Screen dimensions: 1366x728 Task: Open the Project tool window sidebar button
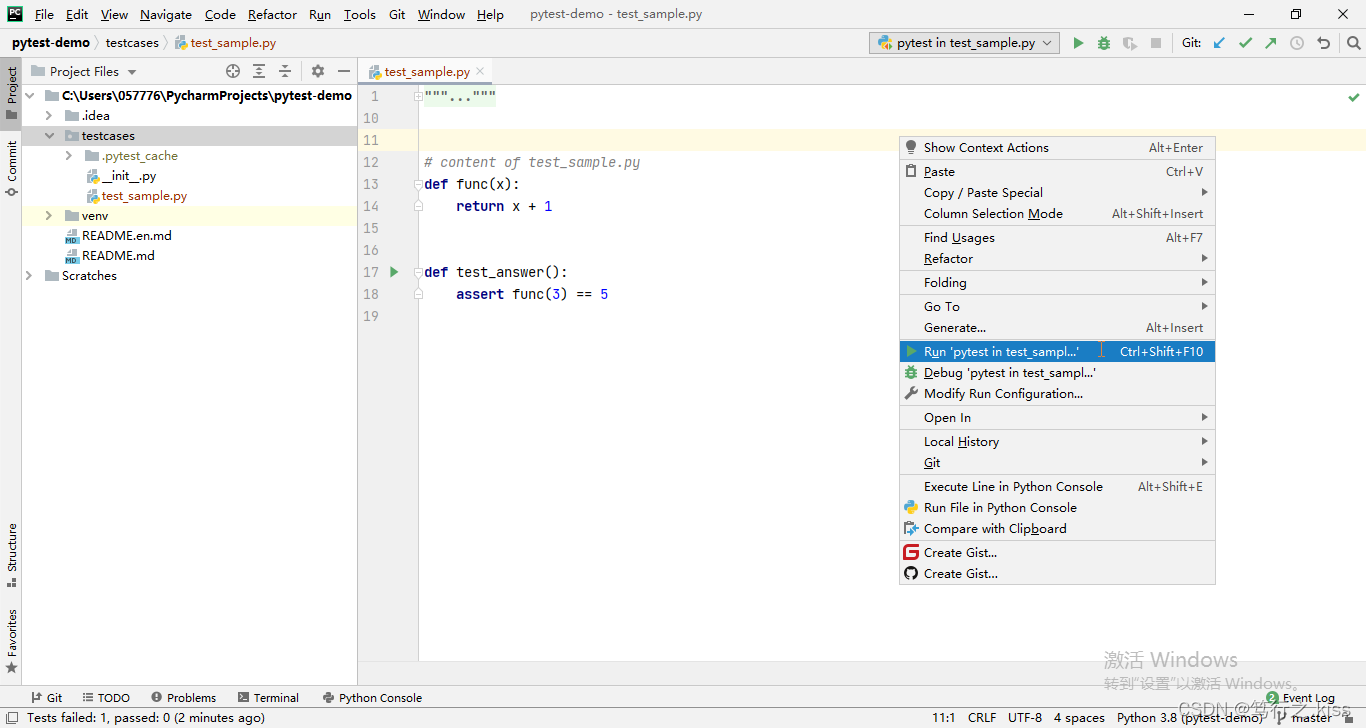point(11,94)
